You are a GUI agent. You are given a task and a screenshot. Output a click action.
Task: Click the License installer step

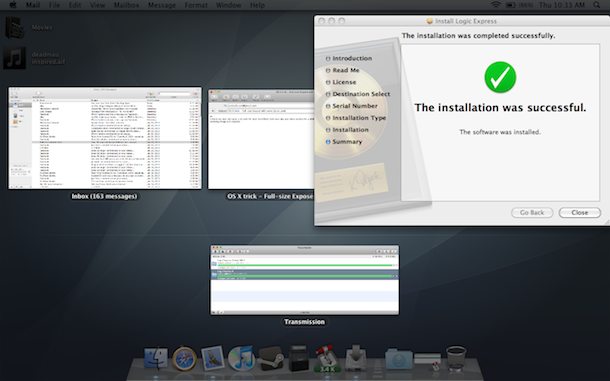click(x=344, y=82)
